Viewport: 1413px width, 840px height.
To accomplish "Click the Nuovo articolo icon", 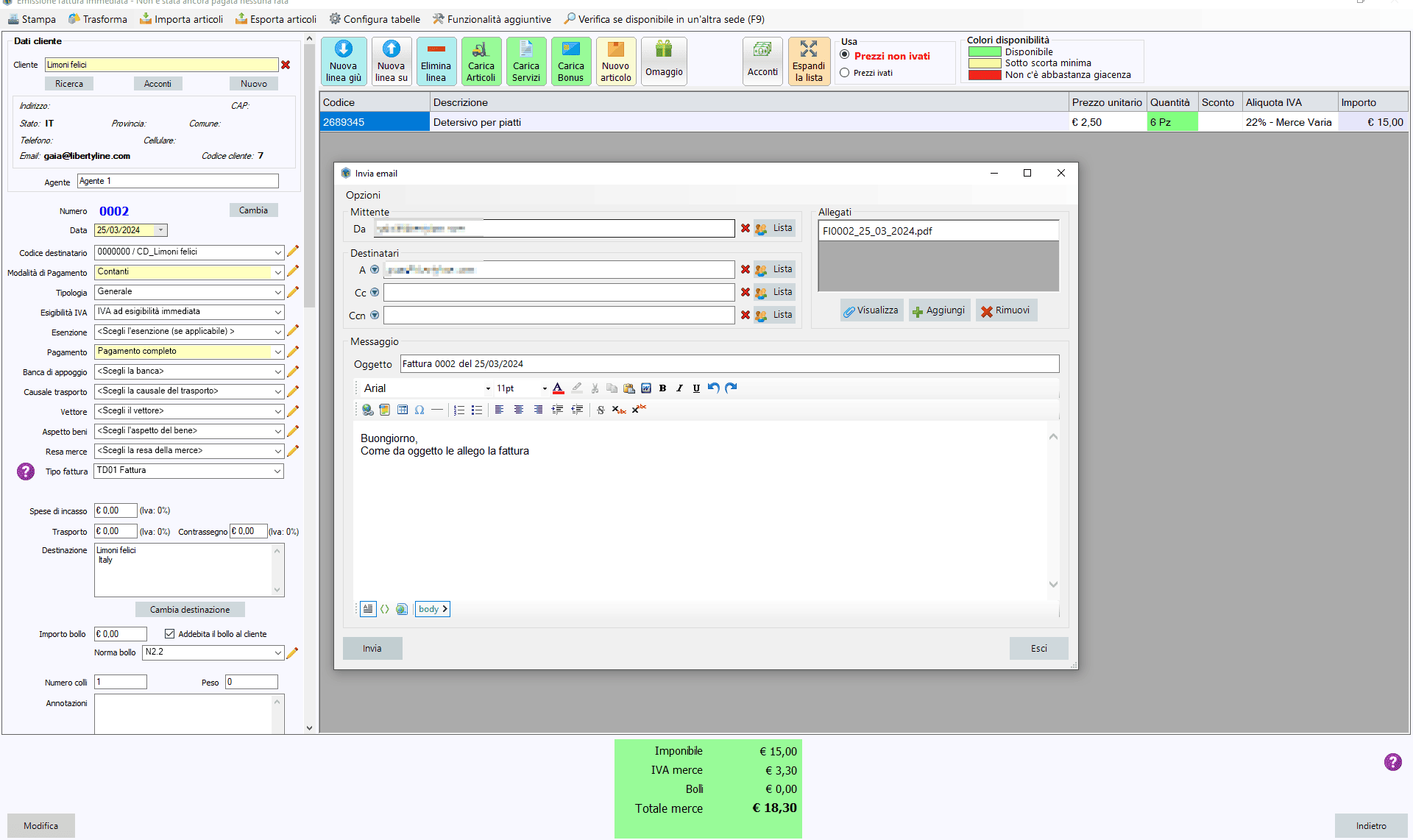I will coord(615,61).
